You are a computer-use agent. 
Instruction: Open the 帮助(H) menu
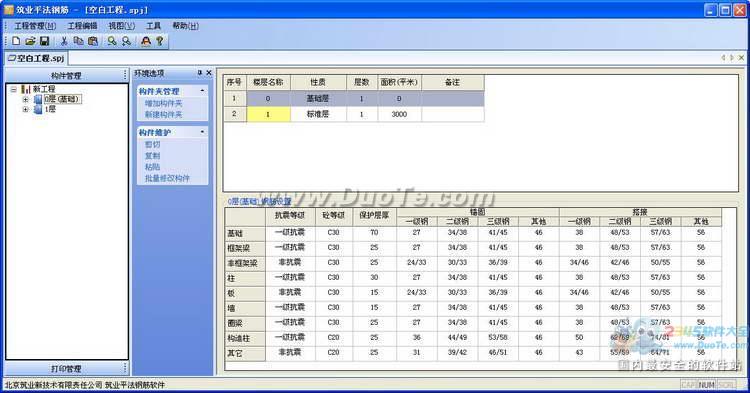pyautogui.click(x=185, y=26)
